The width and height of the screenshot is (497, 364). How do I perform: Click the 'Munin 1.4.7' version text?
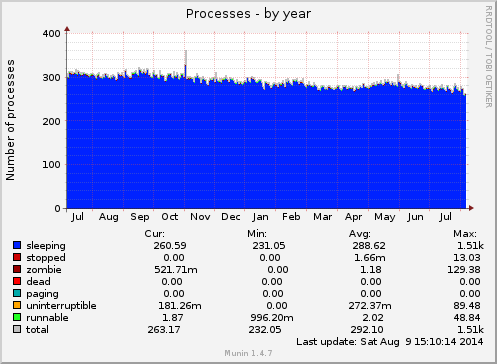[248, 353]
